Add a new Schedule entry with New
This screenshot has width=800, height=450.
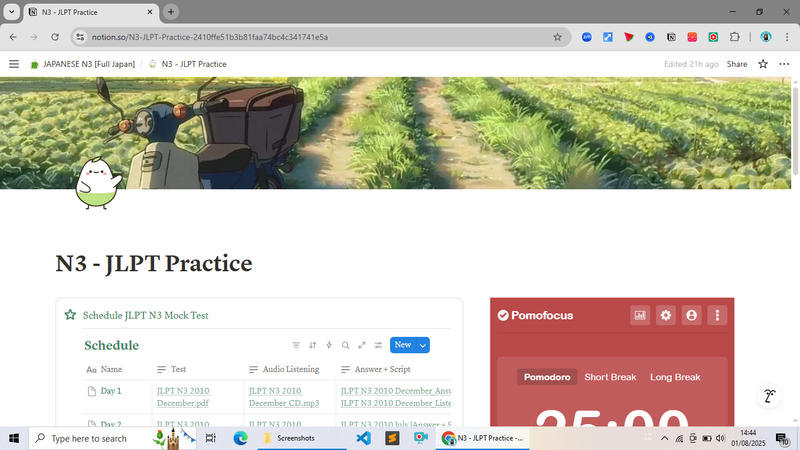pos(403,345)
